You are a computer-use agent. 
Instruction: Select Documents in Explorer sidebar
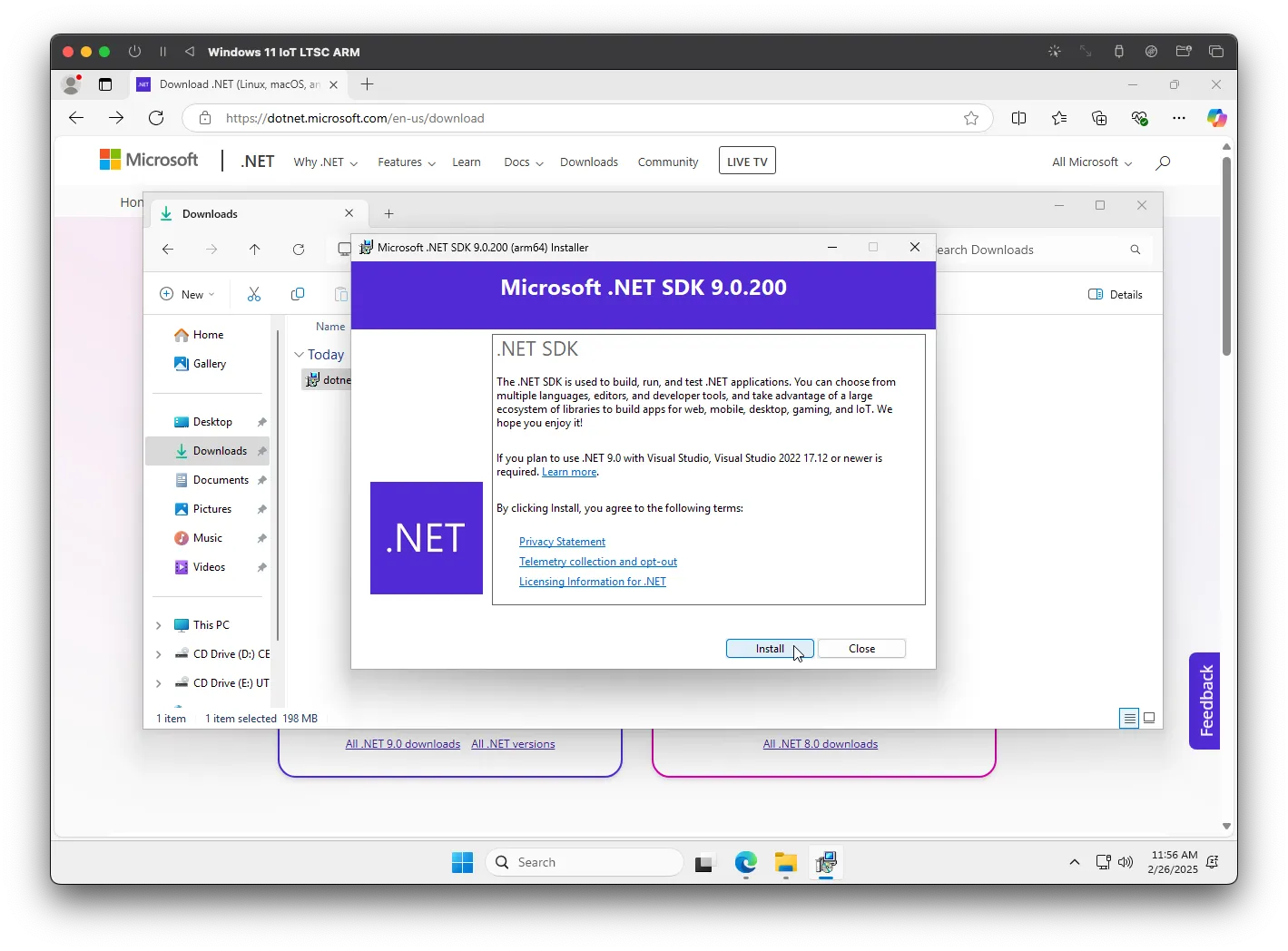click(x=221, y=480)
